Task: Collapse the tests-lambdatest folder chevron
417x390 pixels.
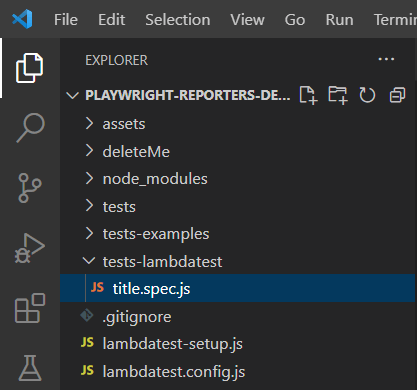Action: point(89,261)
